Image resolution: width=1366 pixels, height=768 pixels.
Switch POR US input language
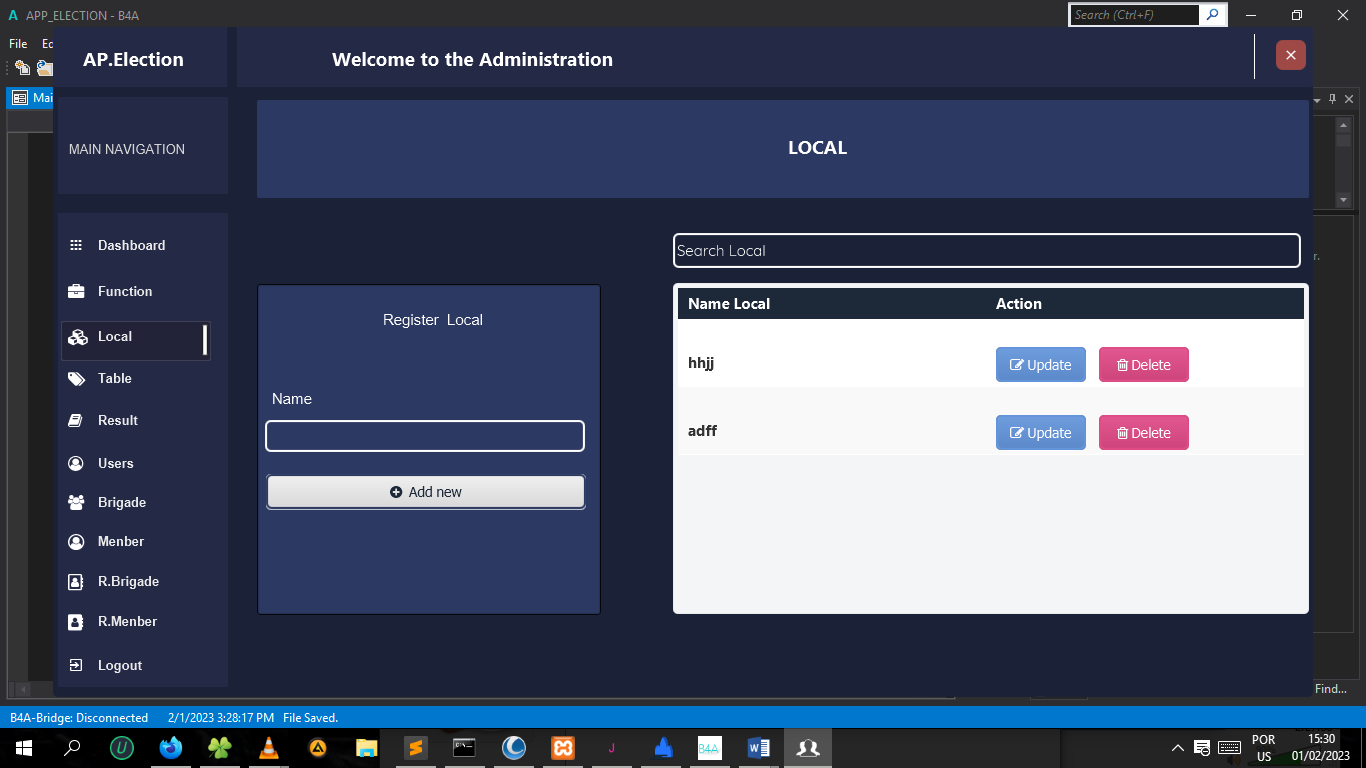(x=1264, y=748)
